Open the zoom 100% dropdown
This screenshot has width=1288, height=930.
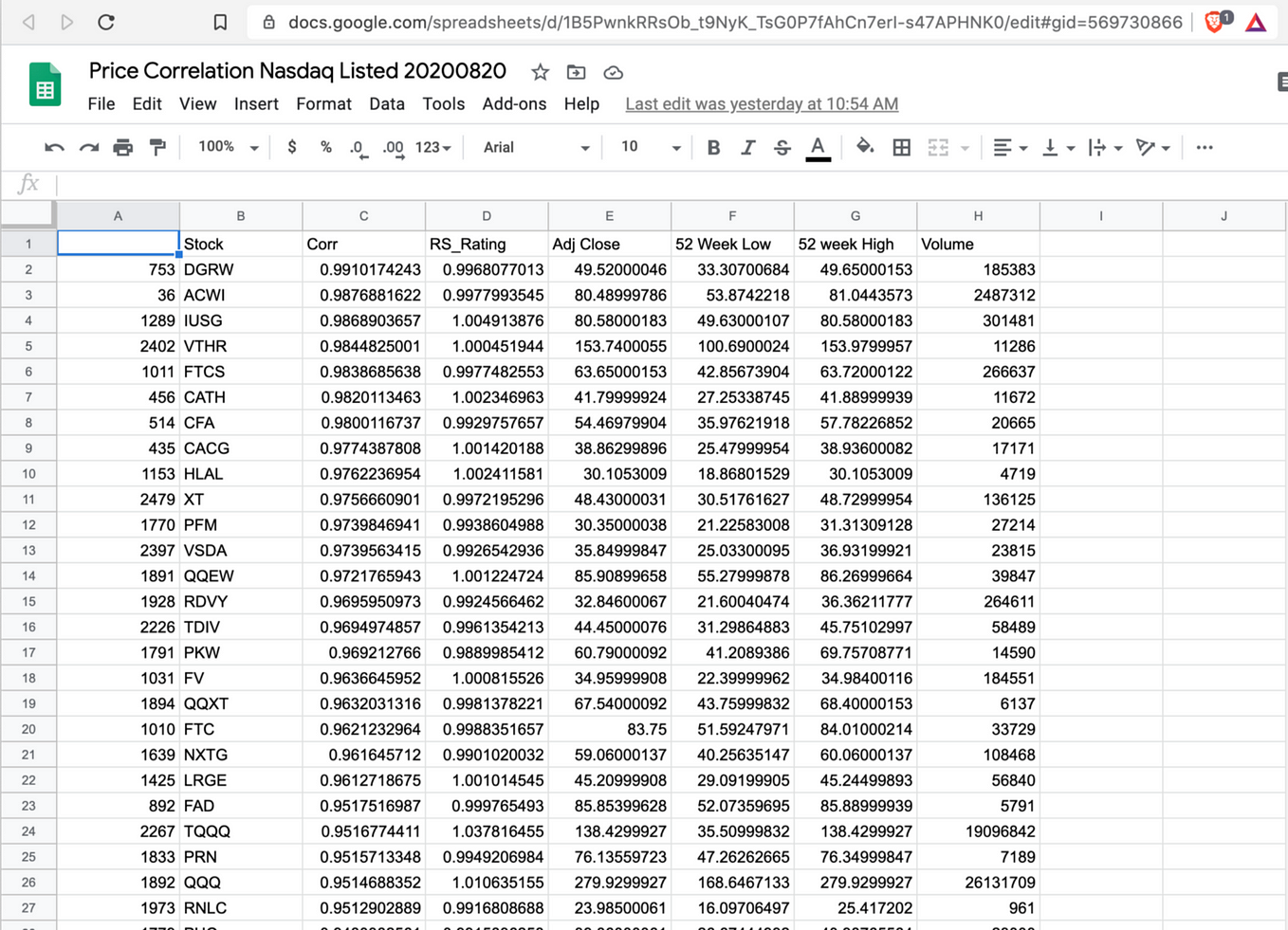click(228, 147)
